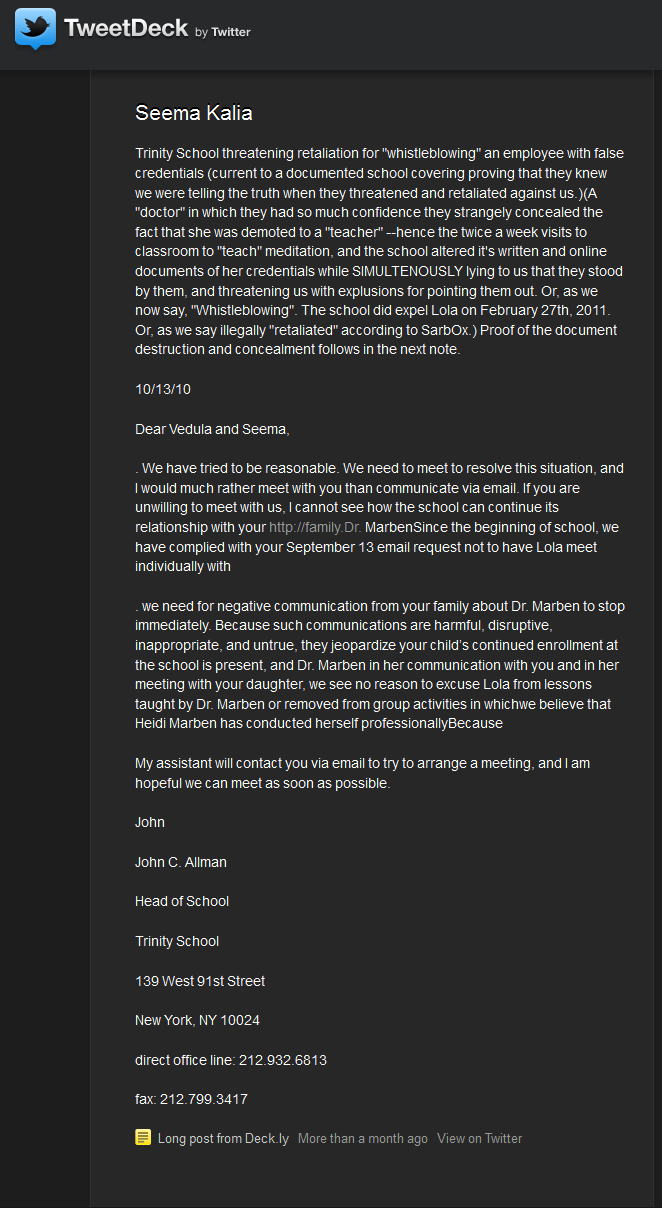Click the yellow note icon beside Long post
The width and height of the screenshot is (662, 1208).
[x=143, y=1137]
